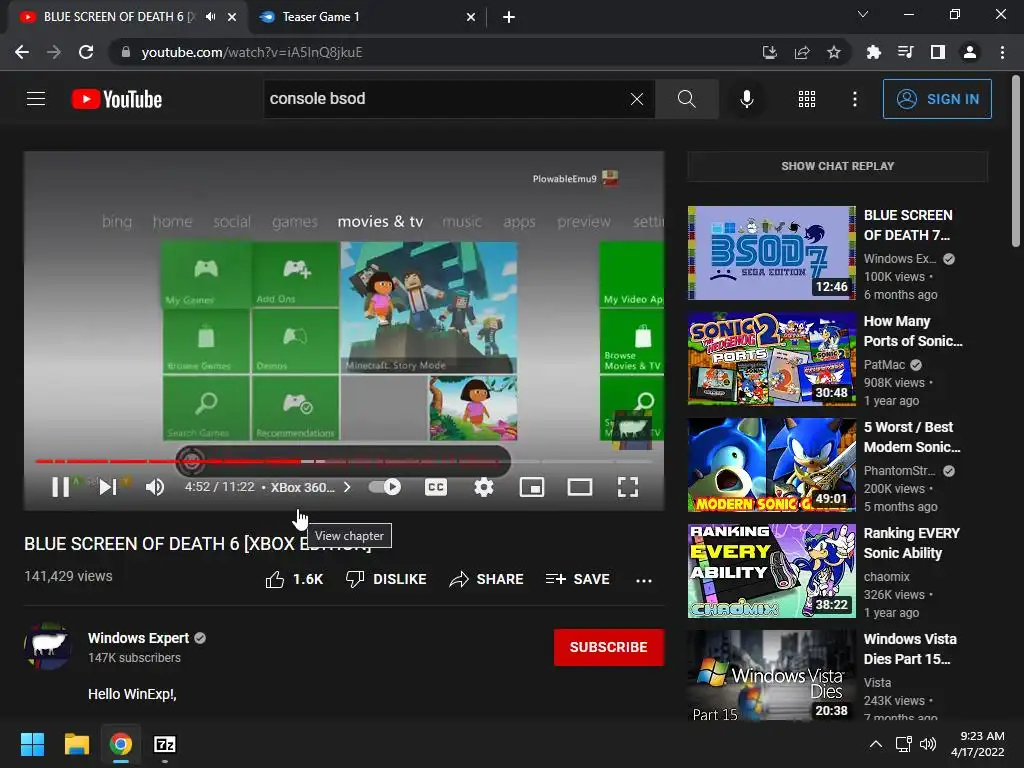
Task: Open File Explorer from taskbar
Action: (x=76, y=744)
